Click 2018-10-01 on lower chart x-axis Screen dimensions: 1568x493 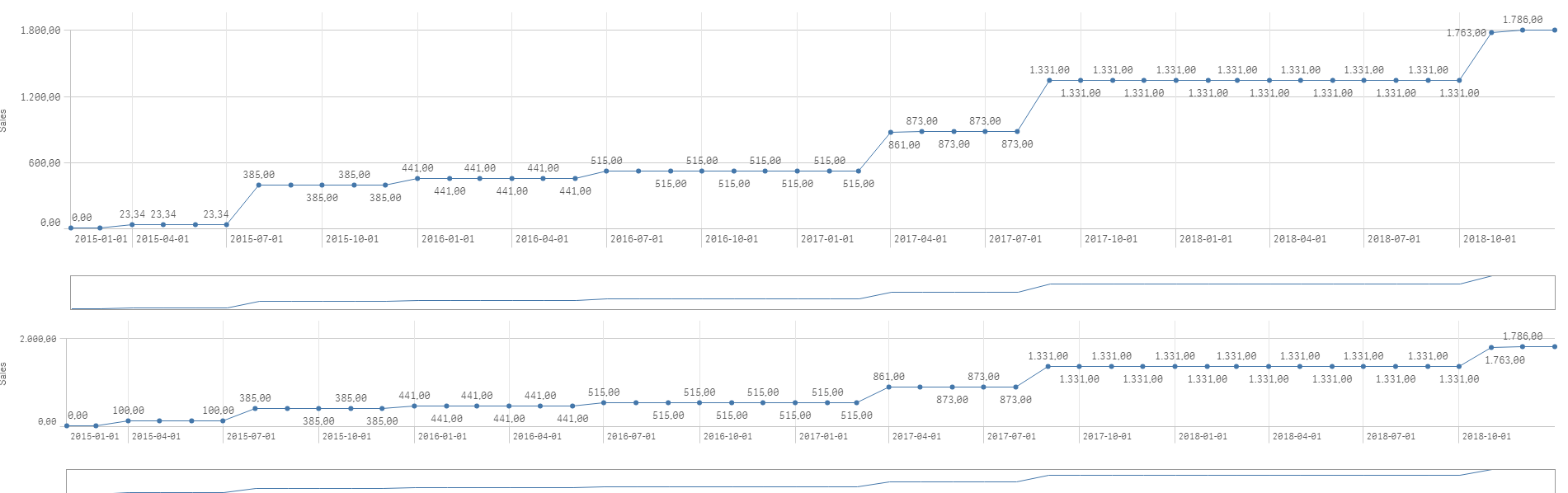1486,436
